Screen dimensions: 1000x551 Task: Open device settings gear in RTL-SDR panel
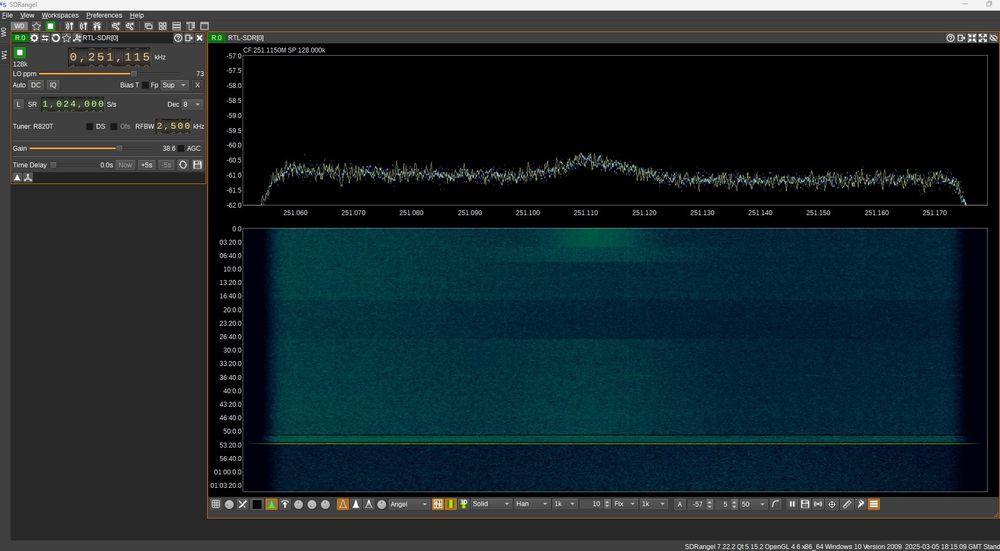pyautogui.click(x=34, y=38)
